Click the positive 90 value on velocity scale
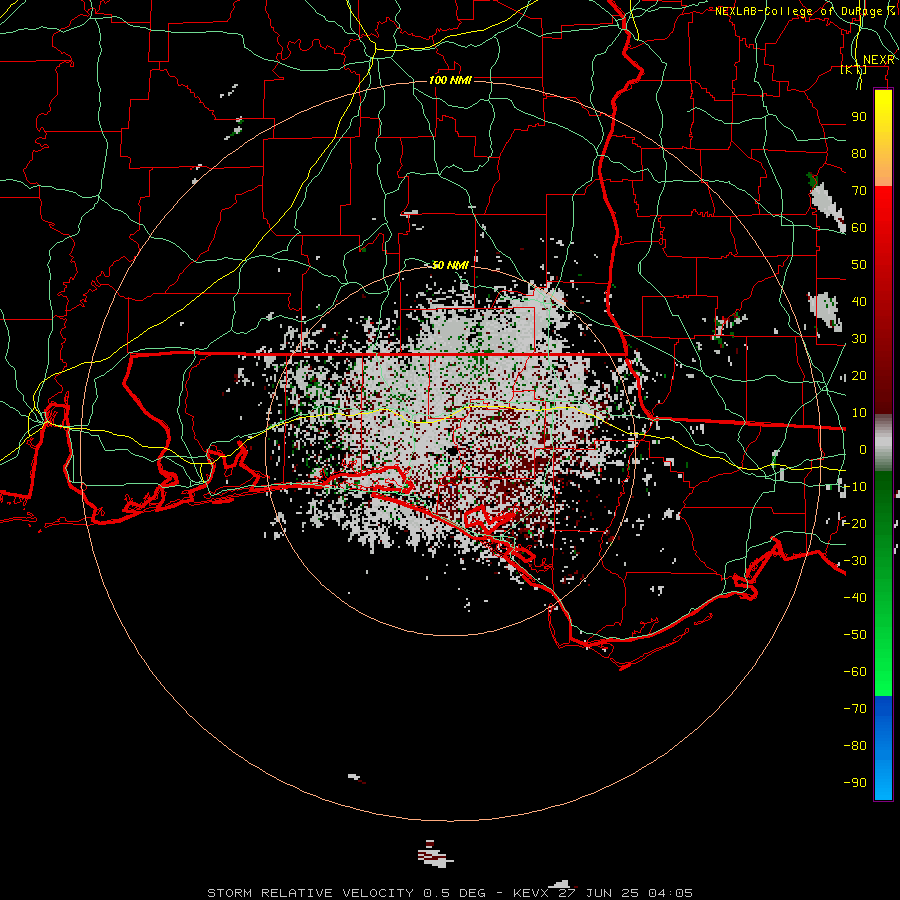Viewport: 900px width, 900px height. pyautogui.click(x=859, y=117)
